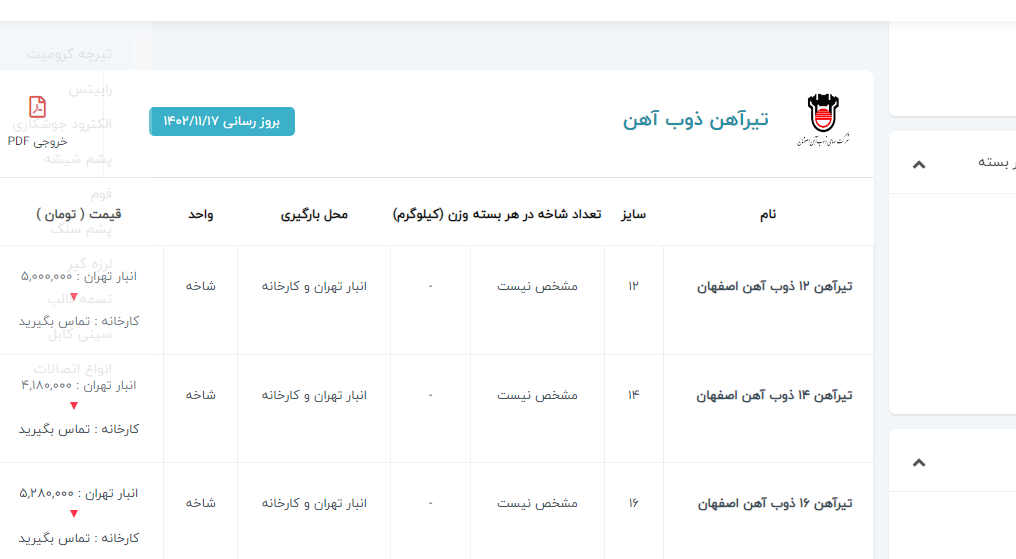Choose الکترود جوشکاری in the menu
1016x559 pixels.
62,124
